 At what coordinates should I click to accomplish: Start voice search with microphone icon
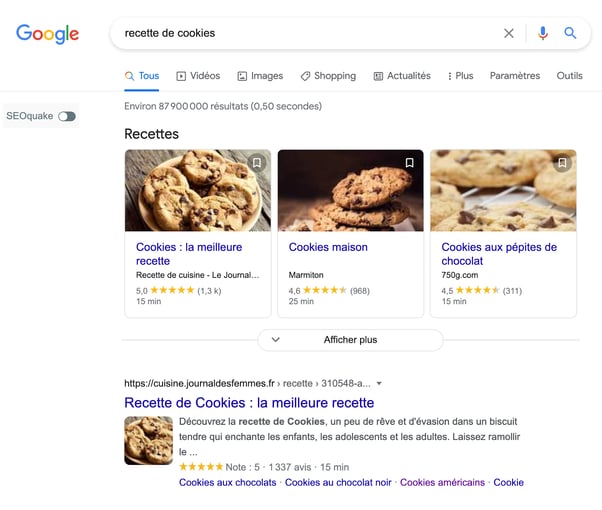(543, 33)
